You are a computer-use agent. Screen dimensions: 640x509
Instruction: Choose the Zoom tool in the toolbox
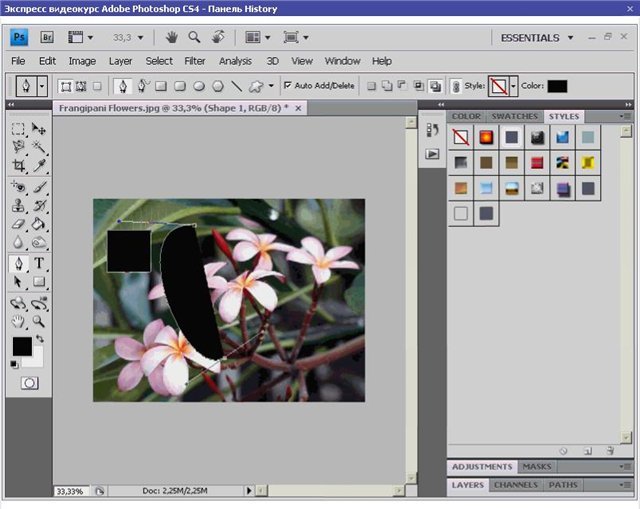tap(39, 321)
